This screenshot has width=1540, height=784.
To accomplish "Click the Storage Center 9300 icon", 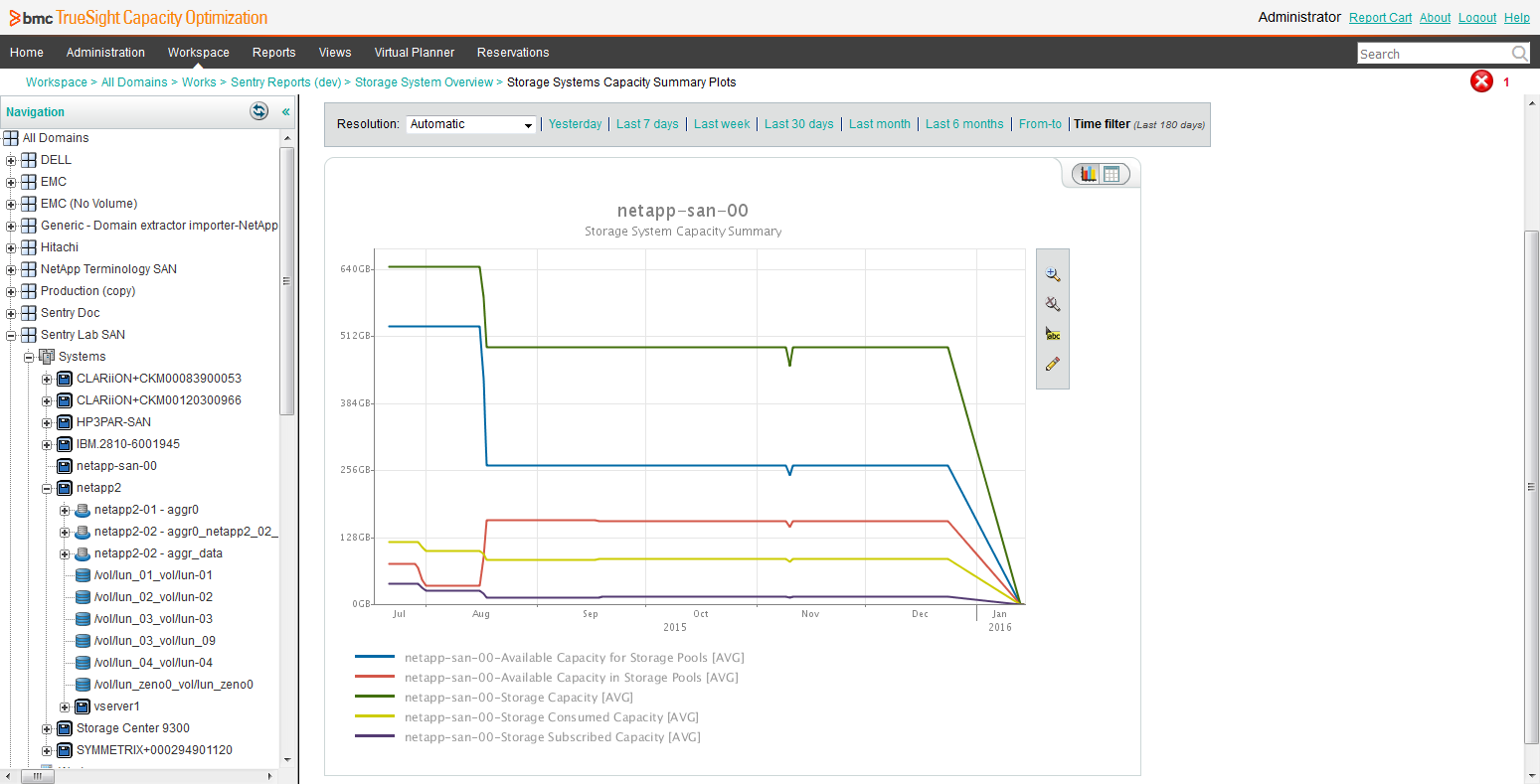I will 65,728.
